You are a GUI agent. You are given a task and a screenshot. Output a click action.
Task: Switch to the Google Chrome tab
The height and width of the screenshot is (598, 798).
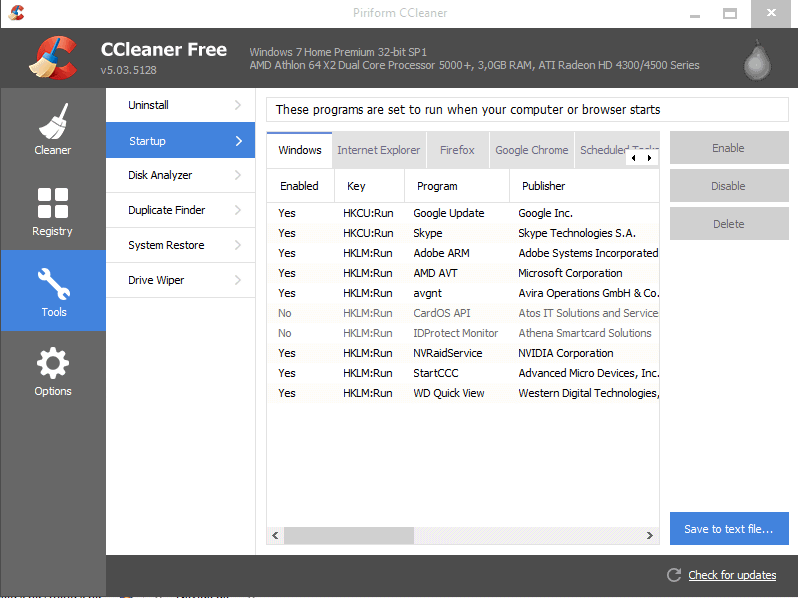click(531, 150)
